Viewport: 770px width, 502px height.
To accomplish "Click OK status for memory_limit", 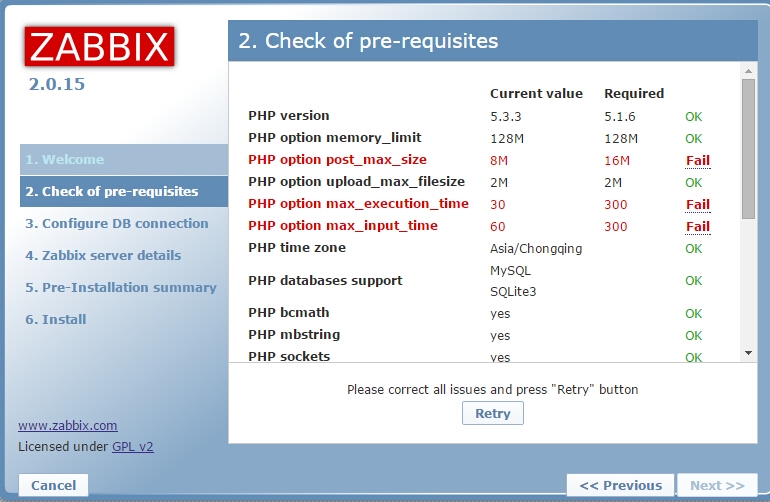I will pos(694,139).
